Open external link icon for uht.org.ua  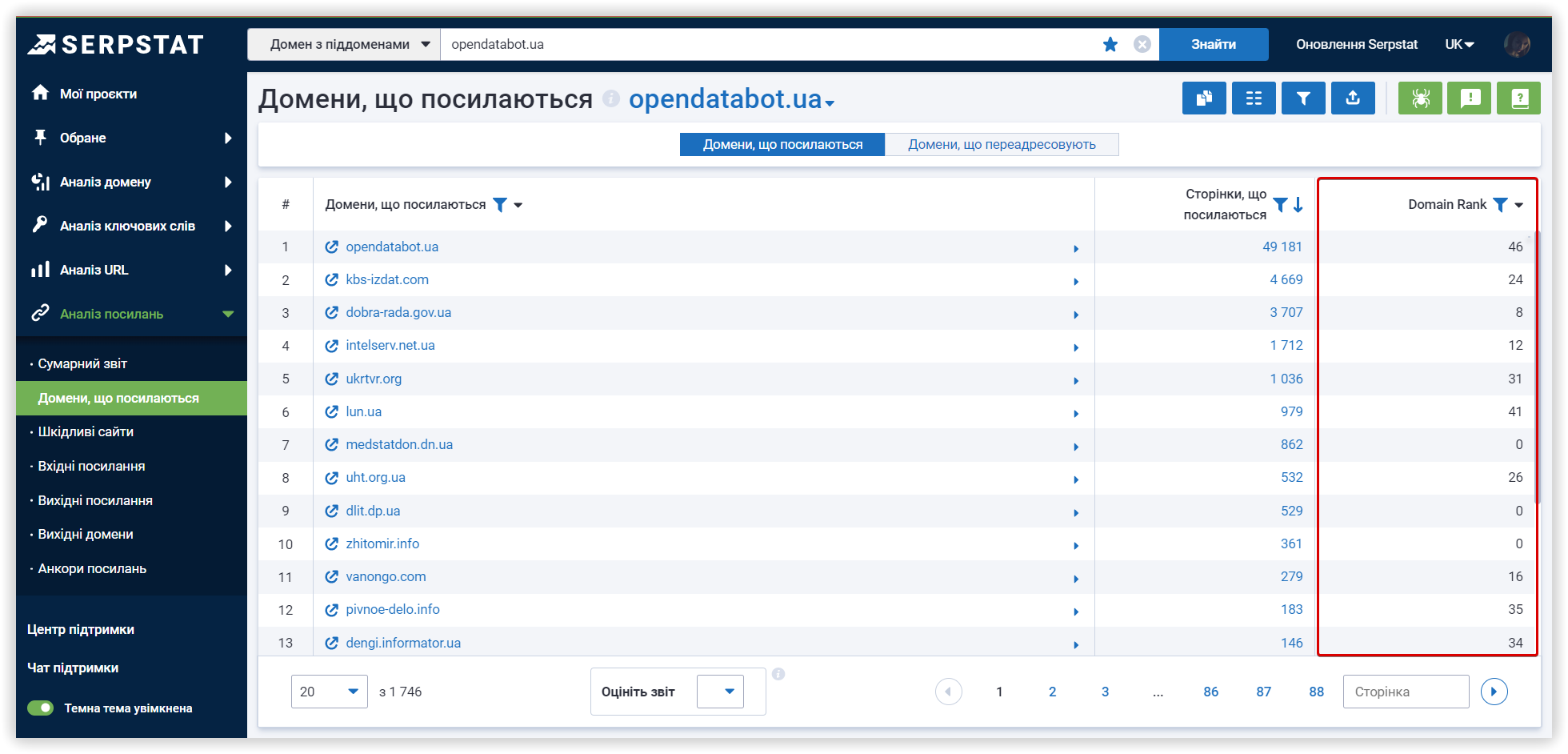pos(332,478)
